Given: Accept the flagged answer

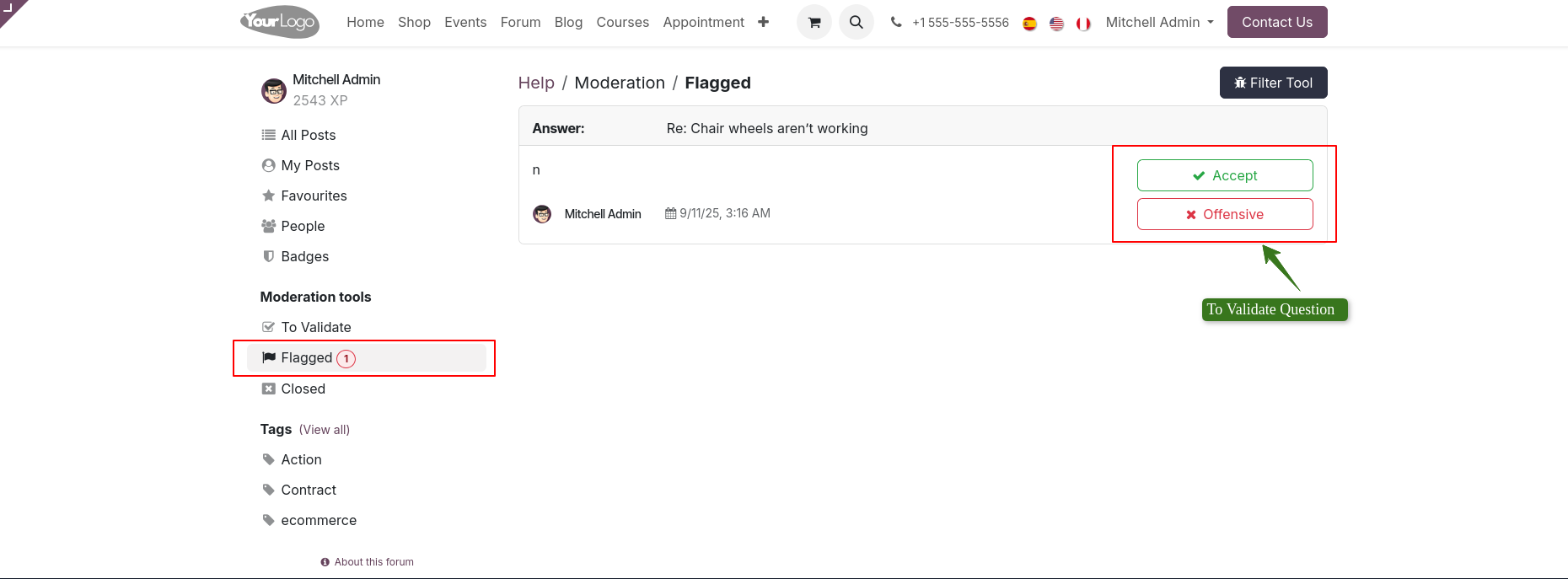Looking at the screenshot, I should [1224, 175].
